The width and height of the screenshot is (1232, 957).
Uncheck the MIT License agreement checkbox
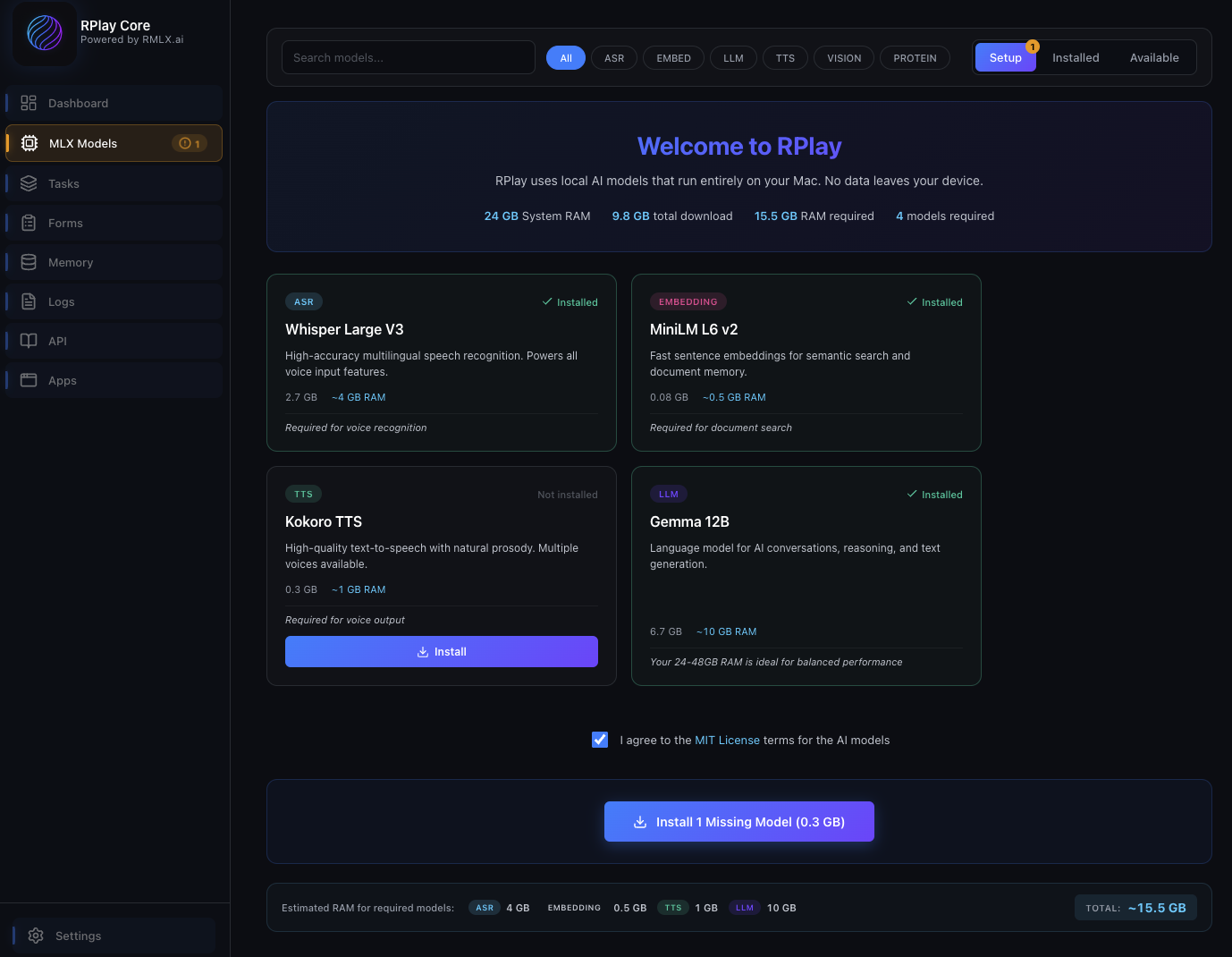(600, 740)
